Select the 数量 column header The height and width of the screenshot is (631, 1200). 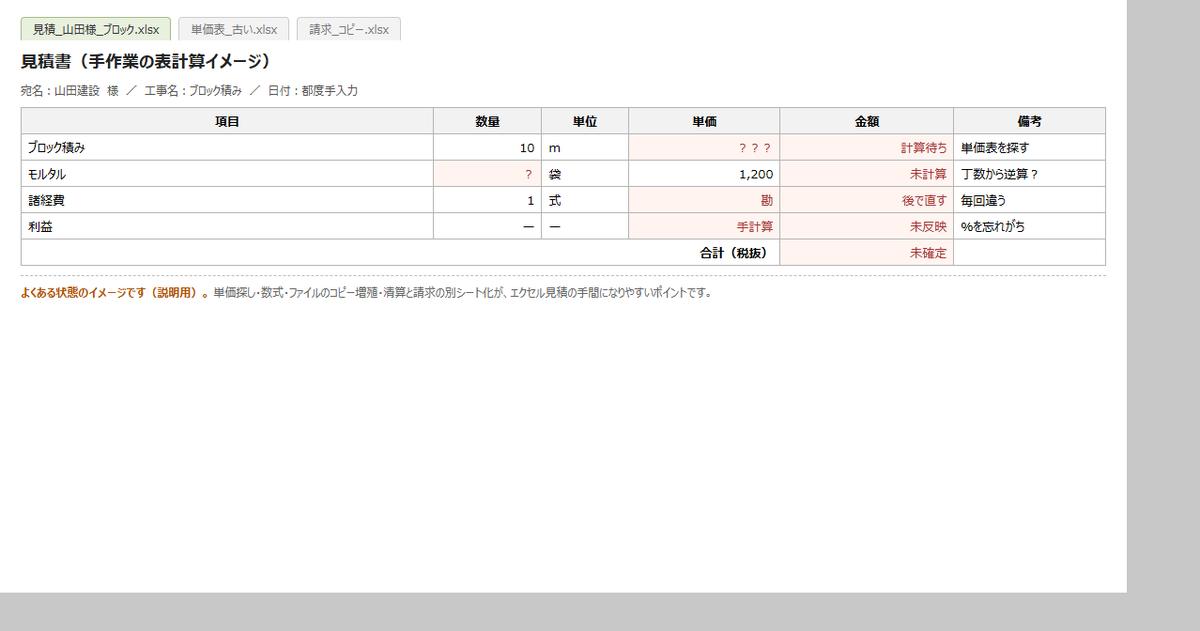click(488, 121)
